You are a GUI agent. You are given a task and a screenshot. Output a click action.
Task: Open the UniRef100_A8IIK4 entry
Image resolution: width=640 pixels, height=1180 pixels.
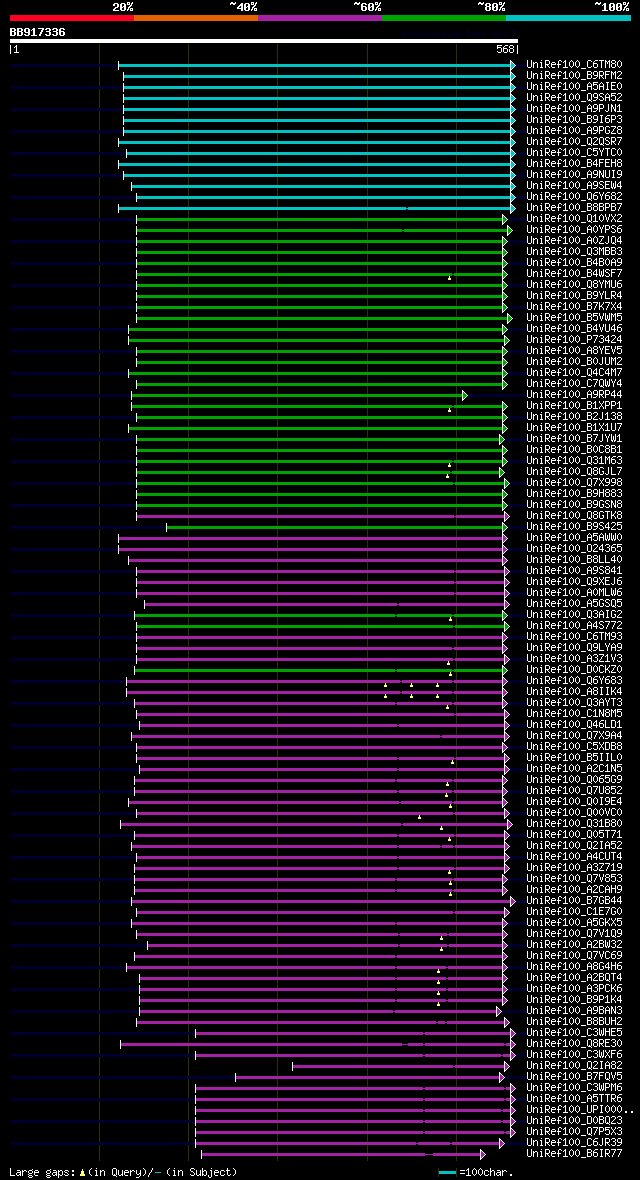coord(574,691)
